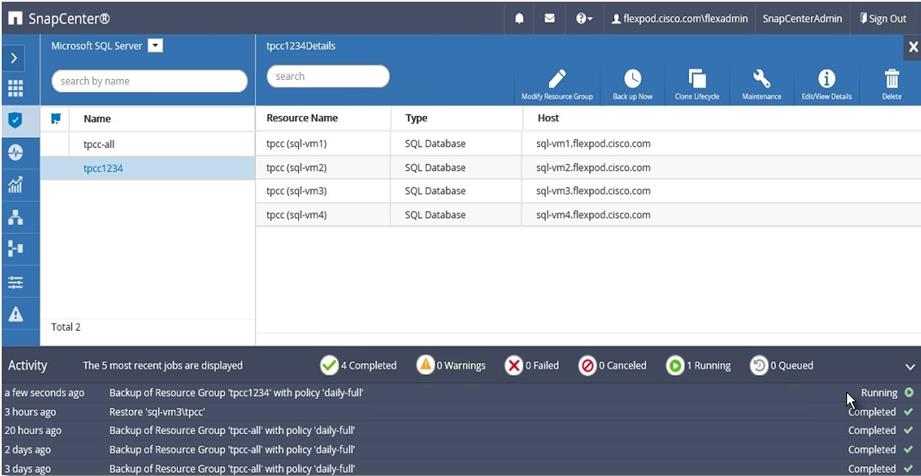Click the Host column header

[x=548, y=118]
